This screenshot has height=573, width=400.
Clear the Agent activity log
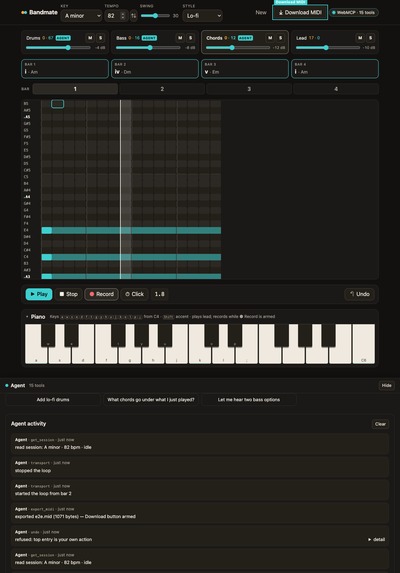point(380,424)
